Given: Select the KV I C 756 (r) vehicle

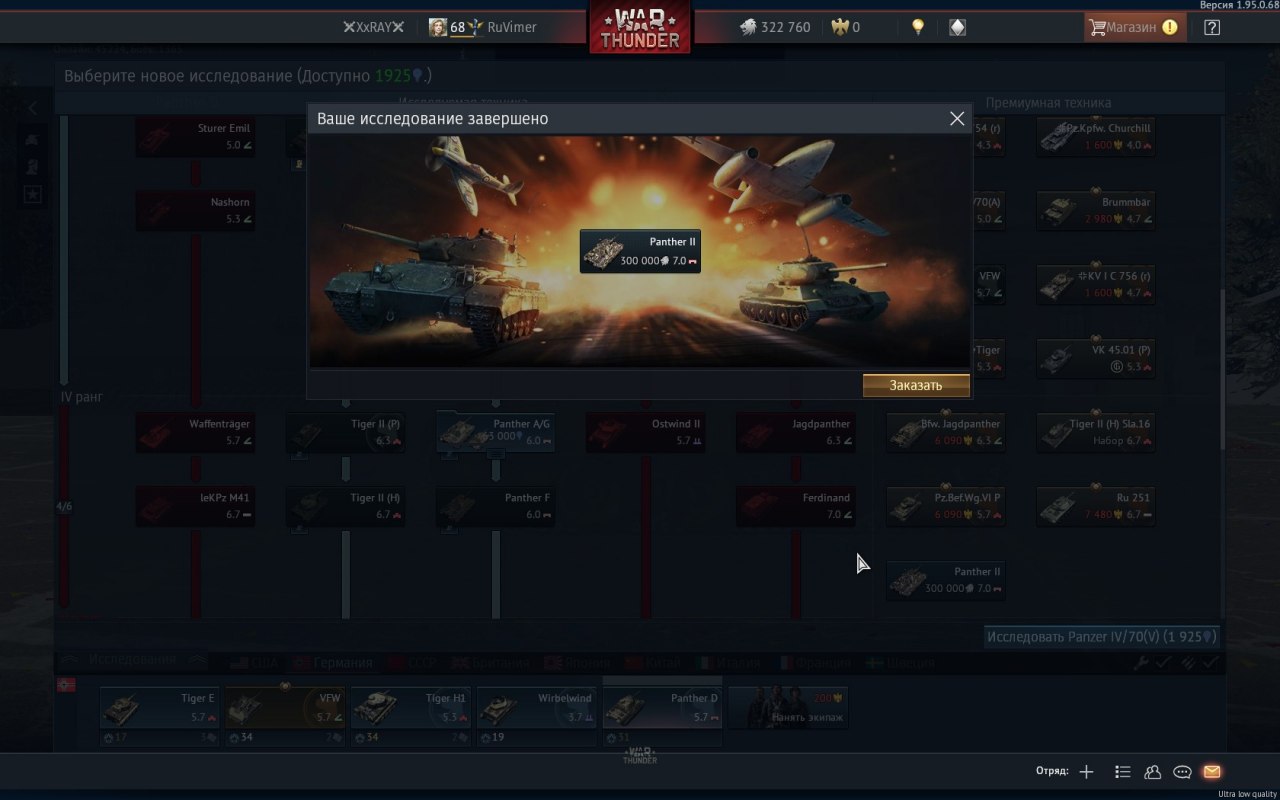Looking at the screenshot, I should pos(1095,284).
